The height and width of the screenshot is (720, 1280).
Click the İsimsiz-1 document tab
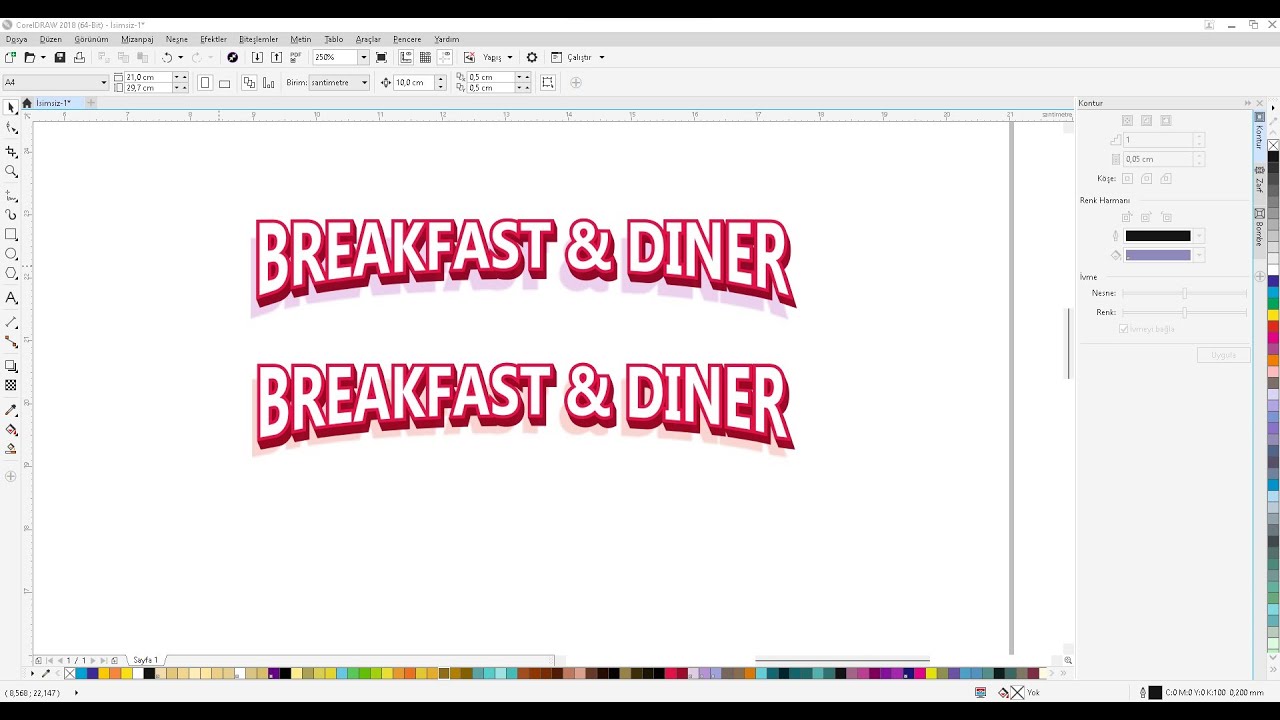click(53, 103)
